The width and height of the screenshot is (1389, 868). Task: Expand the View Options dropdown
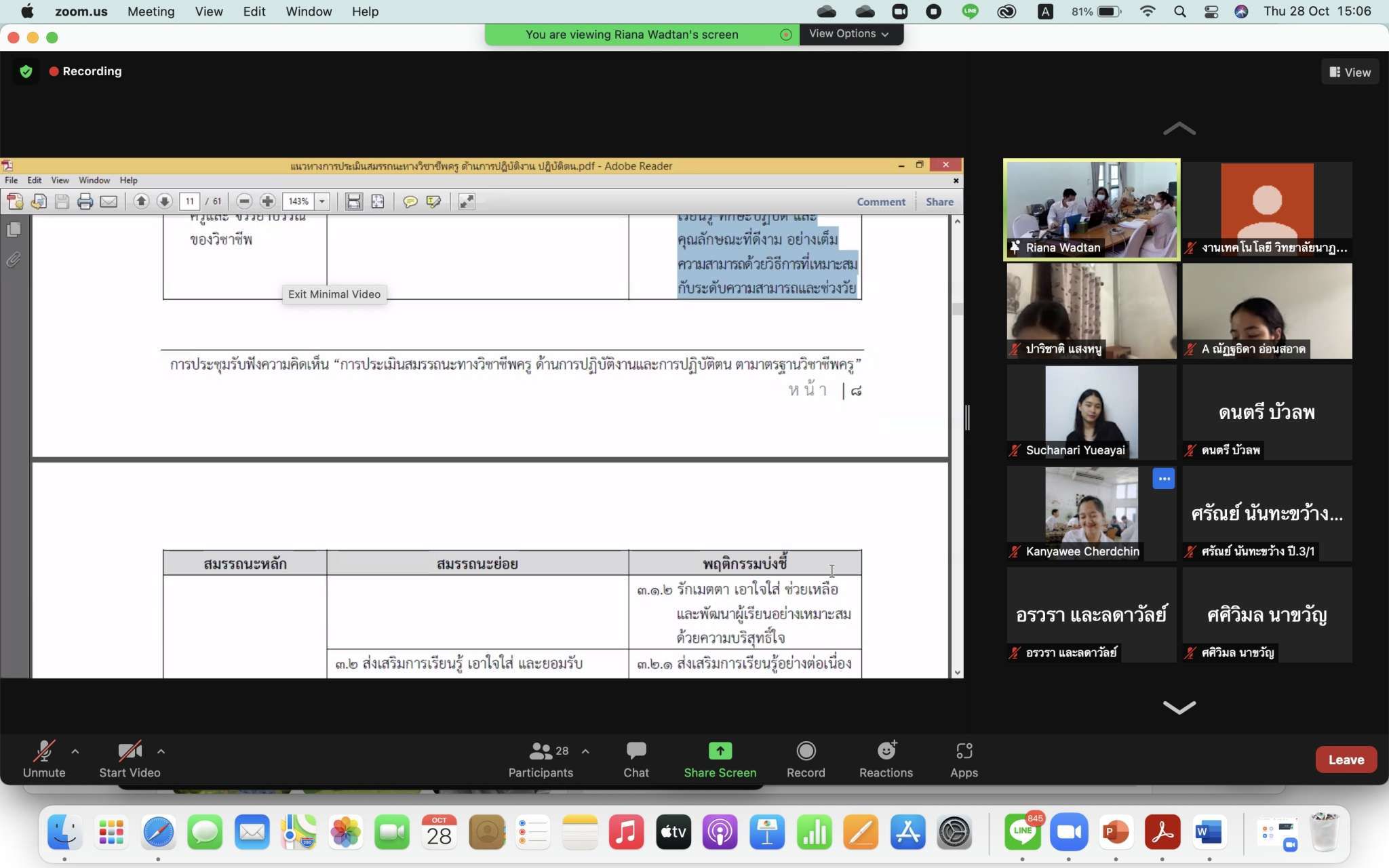pos(849,34)
